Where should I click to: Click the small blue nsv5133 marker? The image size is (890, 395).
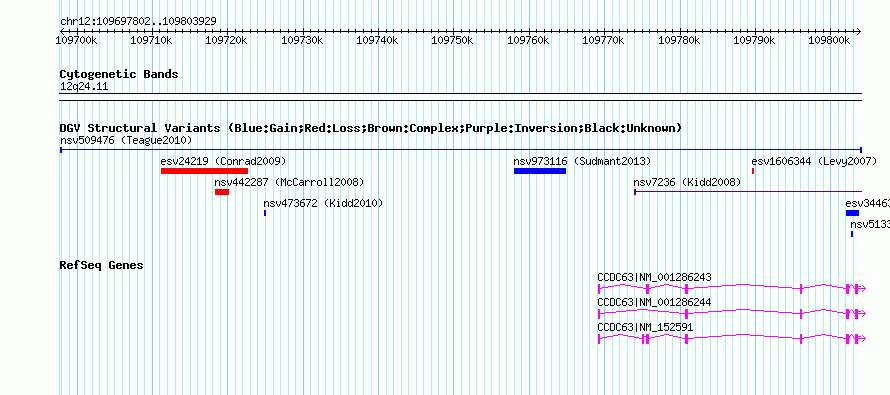(x=852, y=234)
